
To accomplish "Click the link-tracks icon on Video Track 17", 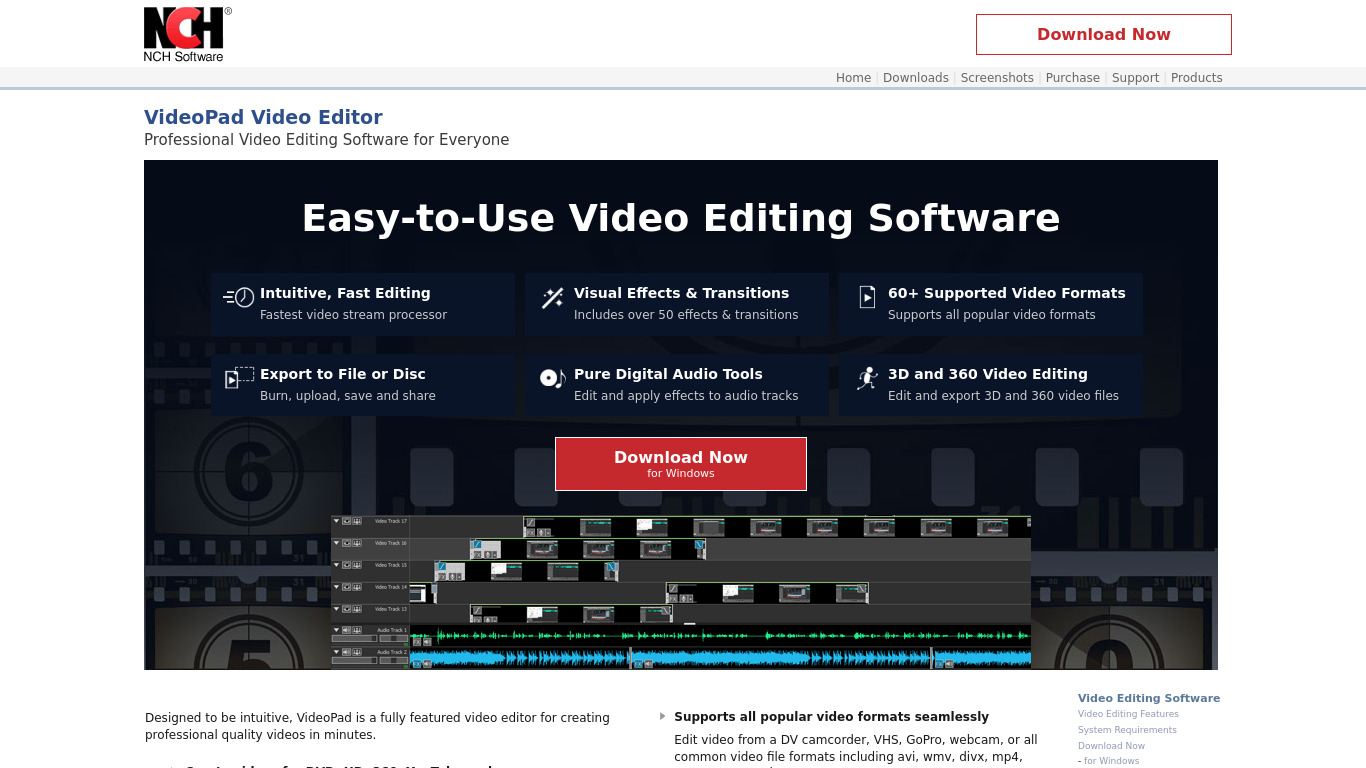I will pos(357,521).
